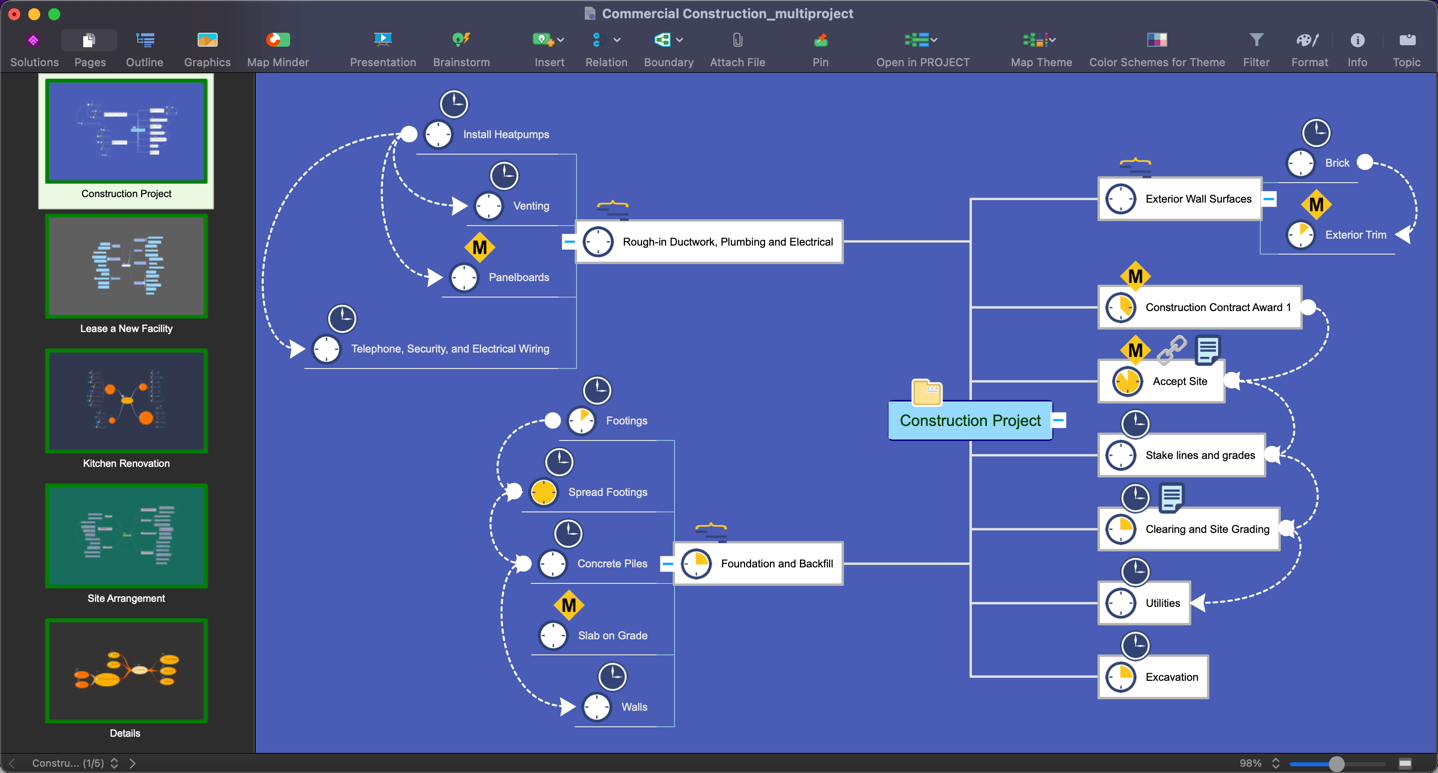Select Lease a New Facility page
This screenshot has width=1438, height=773.
126,266
